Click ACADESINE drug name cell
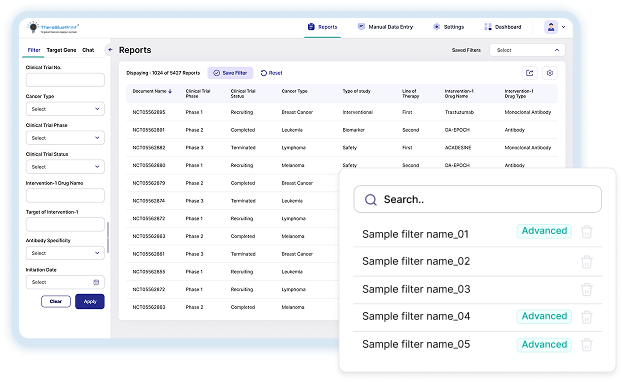This screenshot has height=382, width=623. pyautogui.click(x=458, y=147)
